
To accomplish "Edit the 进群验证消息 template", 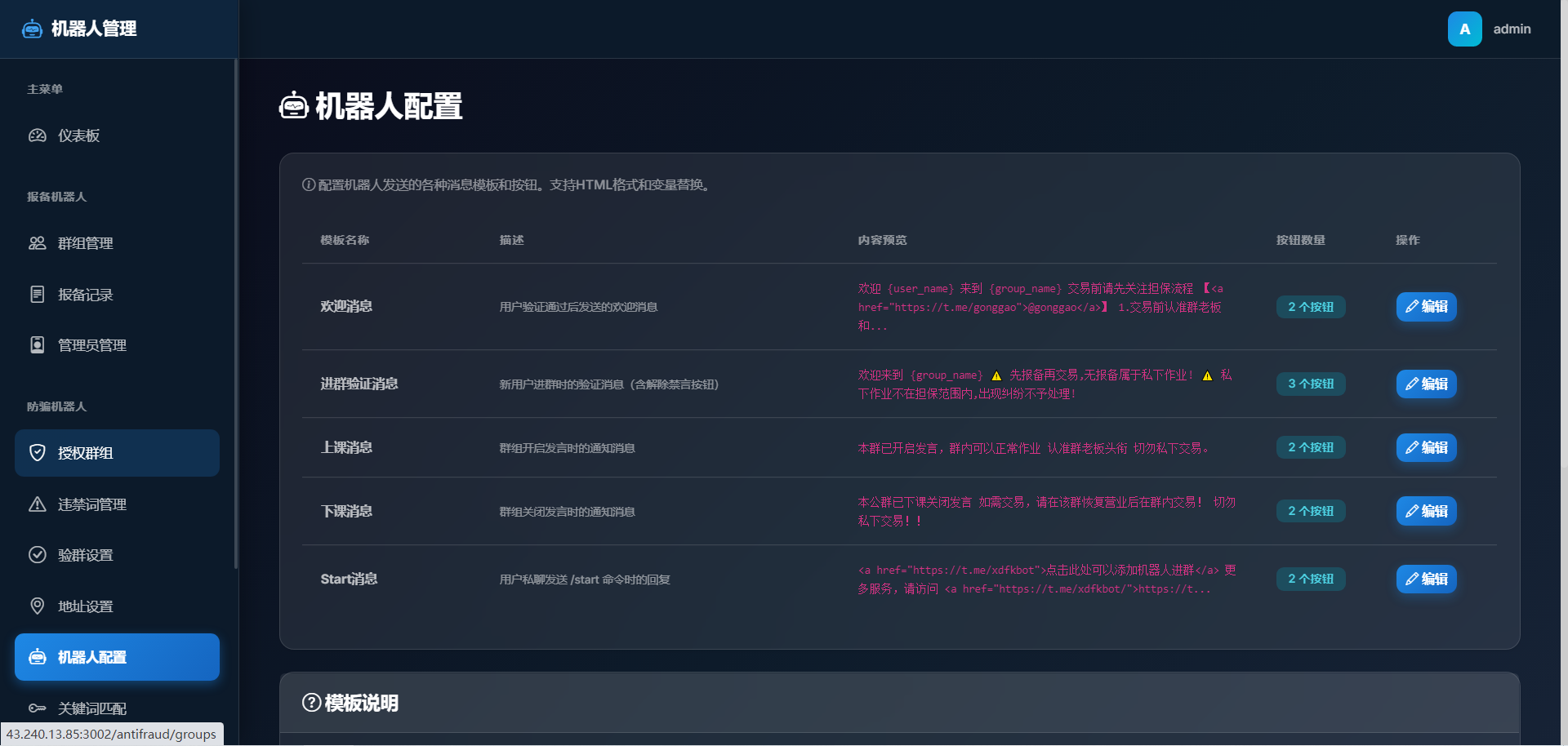I will [1426, 384].
